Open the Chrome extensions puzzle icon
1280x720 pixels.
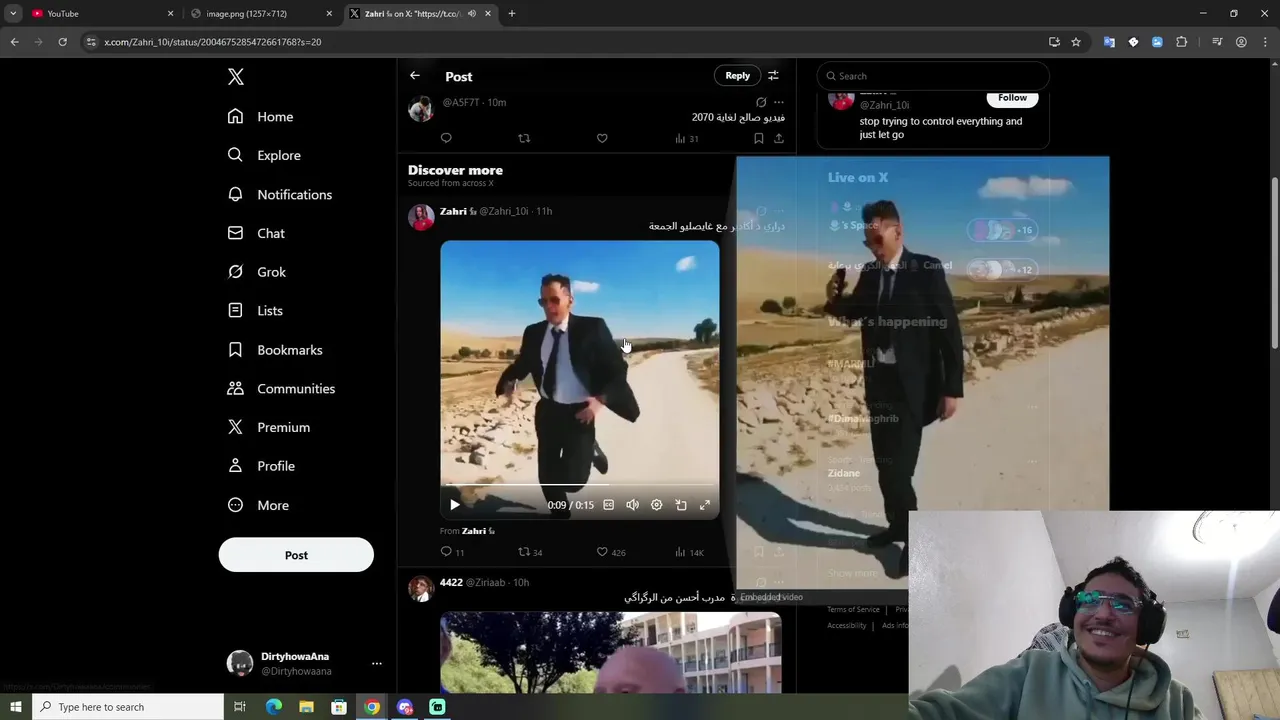1182,42
